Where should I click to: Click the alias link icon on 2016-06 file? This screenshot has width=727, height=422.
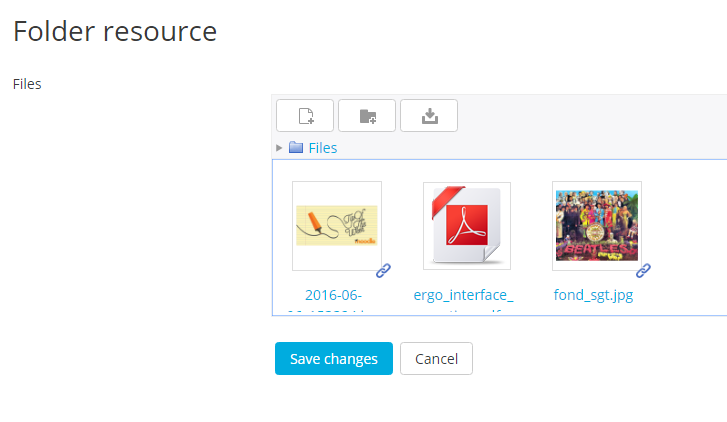383,270
